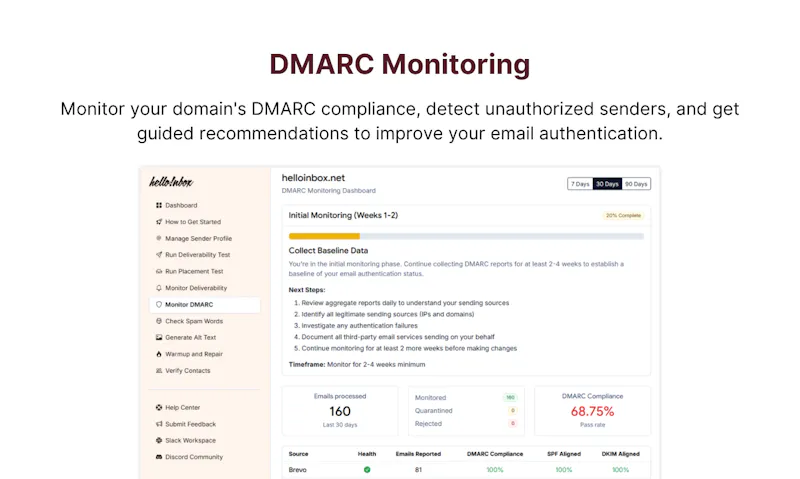This screenshot has width=800, height=479.
Task: Click the Manage Sender Profile icon
Action: [159, 238]
